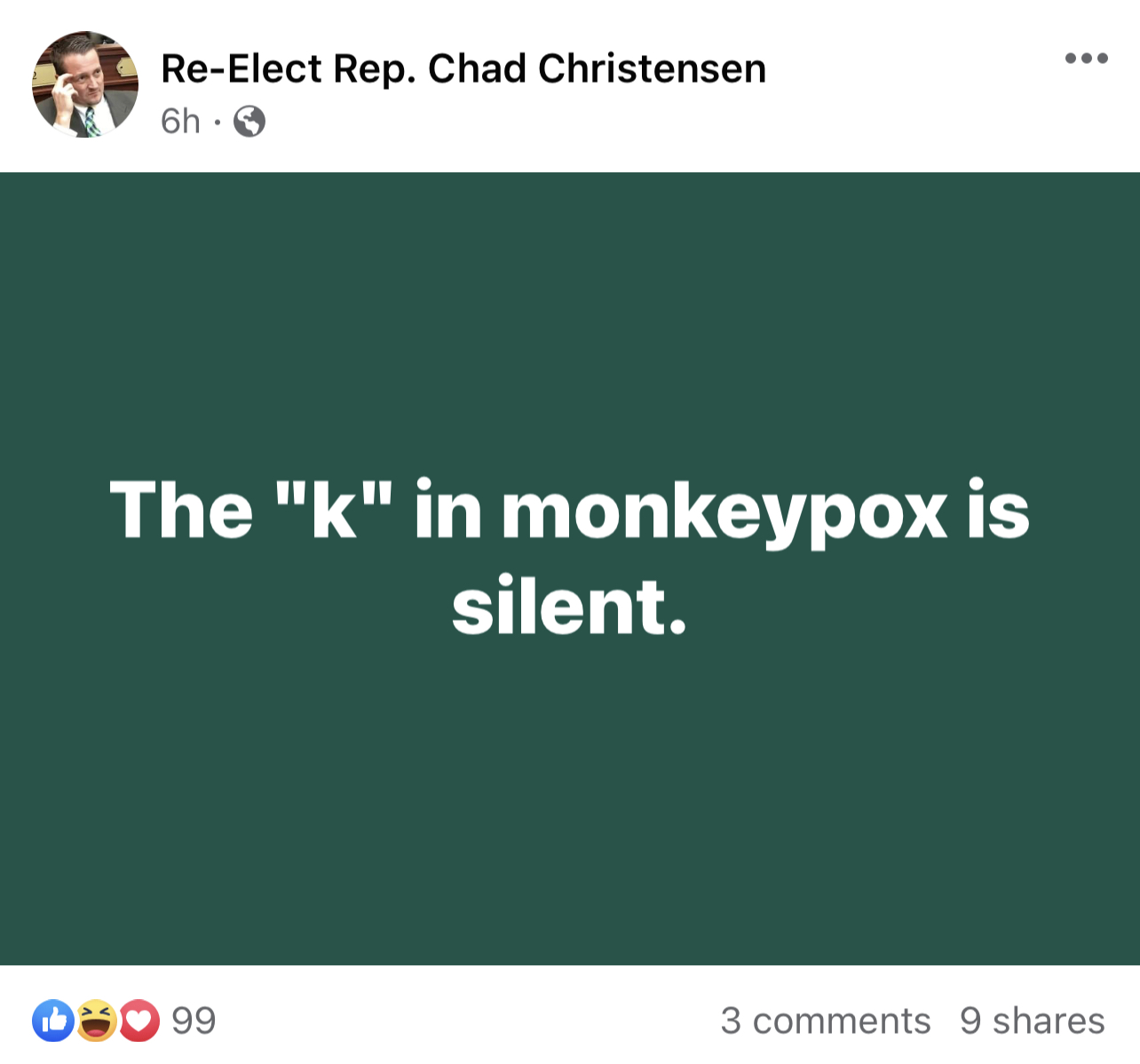Click the engagement summary row
Screen dimensions: 1140x1064
coord(570,1020)
